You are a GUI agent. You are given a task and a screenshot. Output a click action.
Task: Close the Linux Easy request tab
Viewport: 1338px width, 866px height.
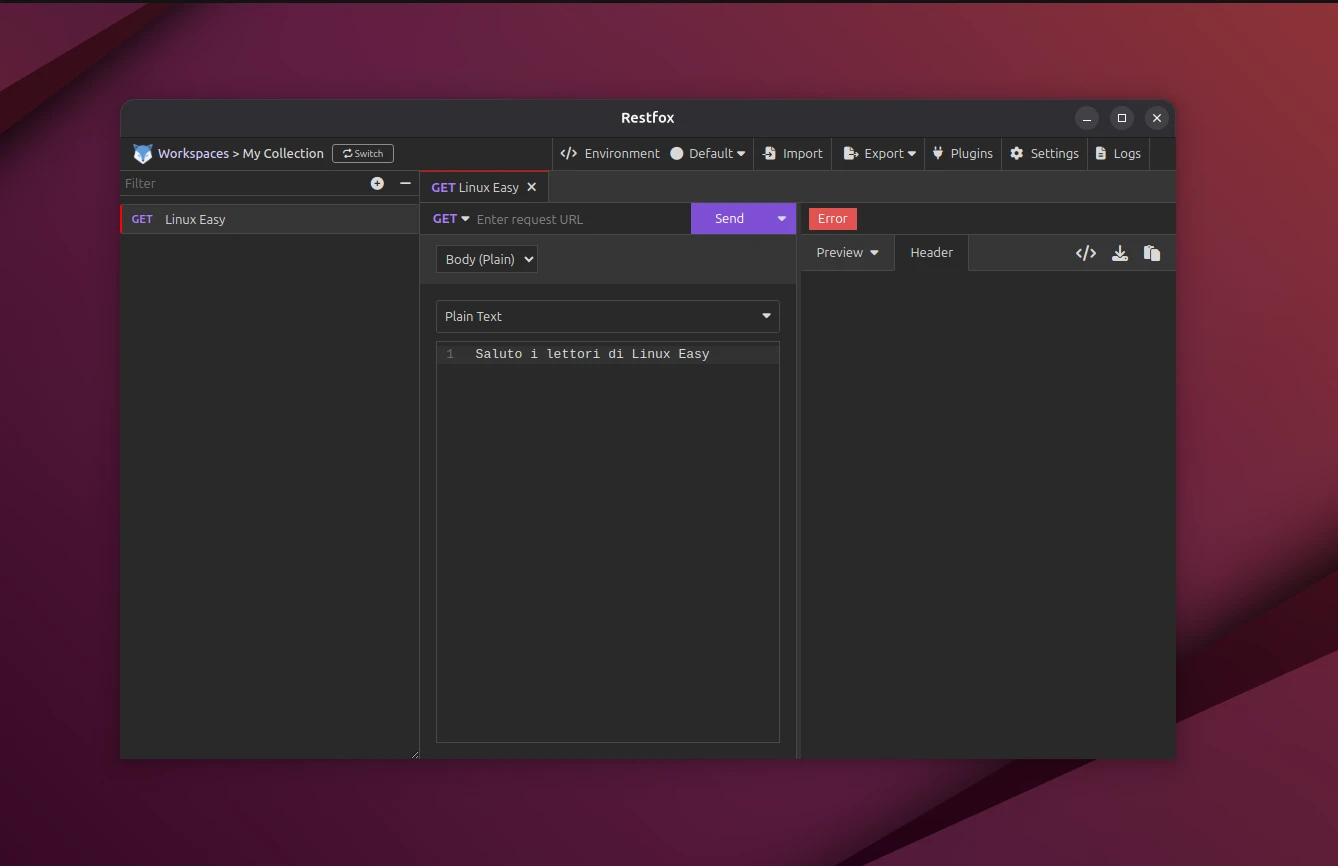[532, 187]
